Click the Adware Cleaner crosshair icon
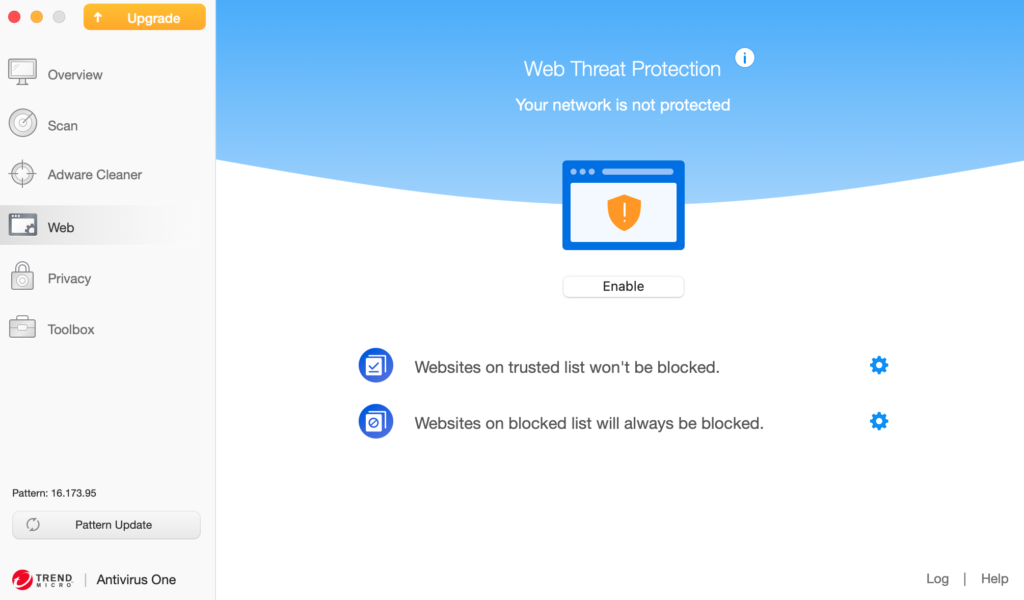The height and width of the screenshot is (600, 1024). (x=23, y=174)
